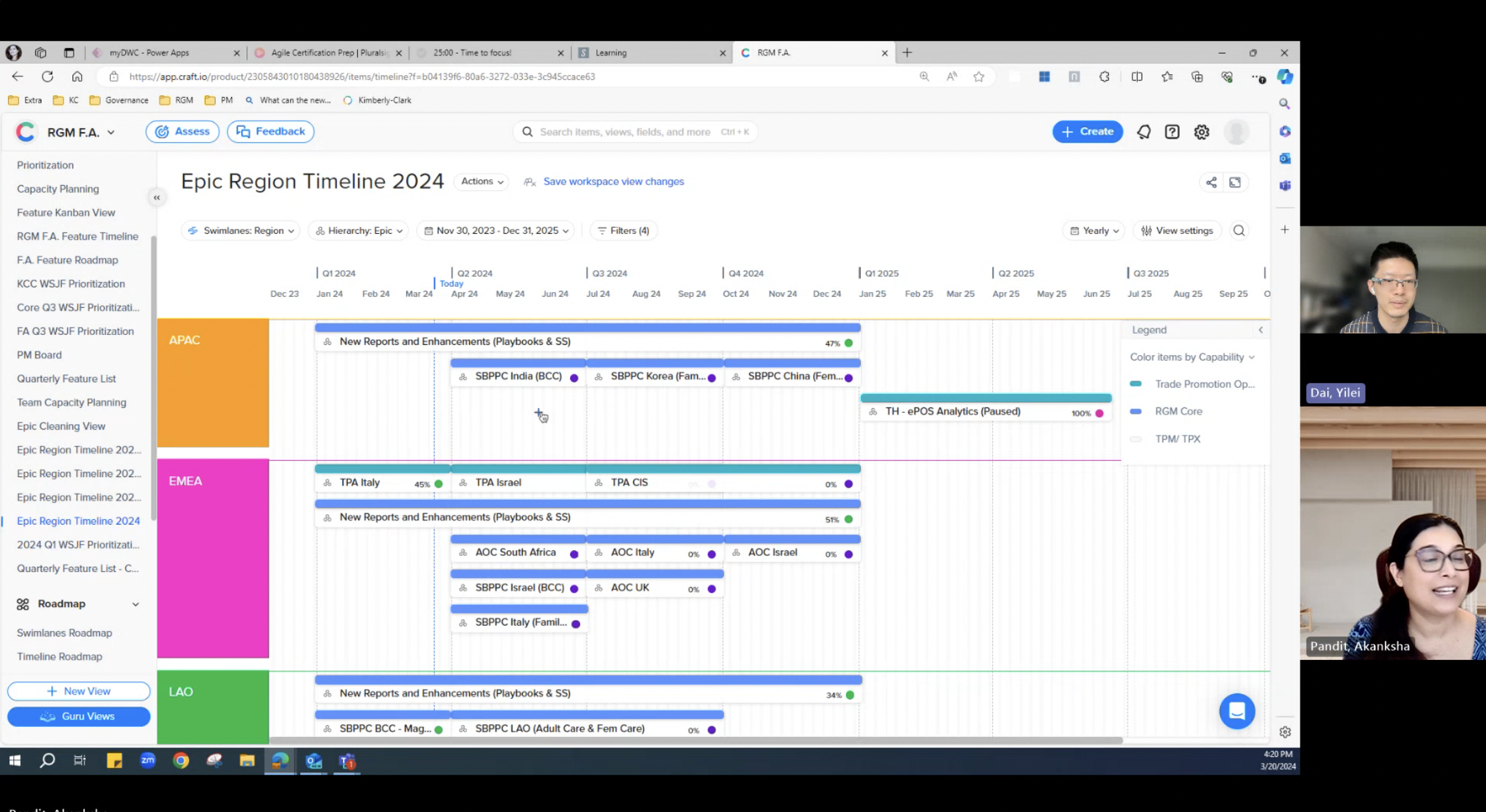Screen dimensions: 1486x812
Task: Click the user profile avatar
Action: (x=1236, y=132)
